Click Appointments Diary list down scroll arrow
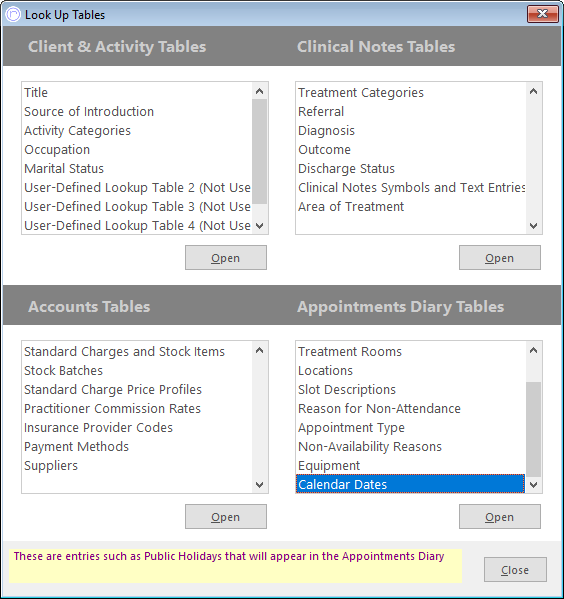Image resolution: width=564 pixels, height=599 pixels. (533, 485)
